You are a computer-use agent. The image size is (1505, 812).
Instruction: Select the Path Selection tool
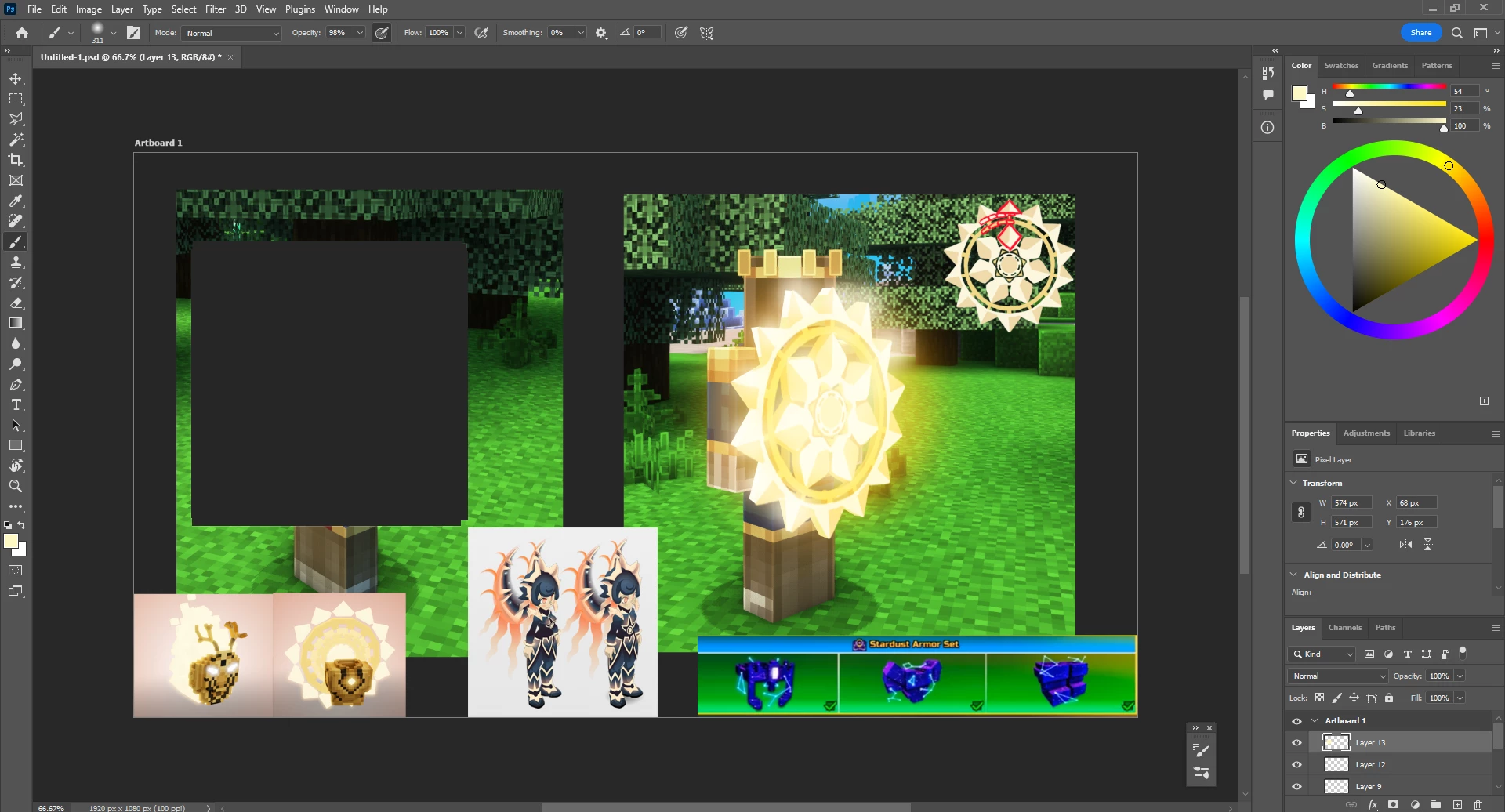click(16, 426)
